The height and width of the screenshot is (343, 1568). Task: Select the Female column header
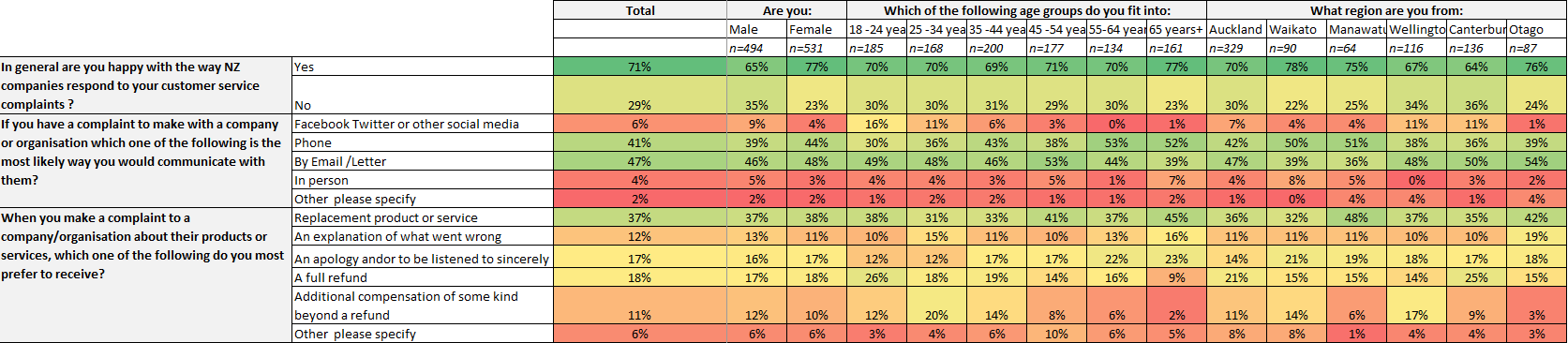click(816, 29)
